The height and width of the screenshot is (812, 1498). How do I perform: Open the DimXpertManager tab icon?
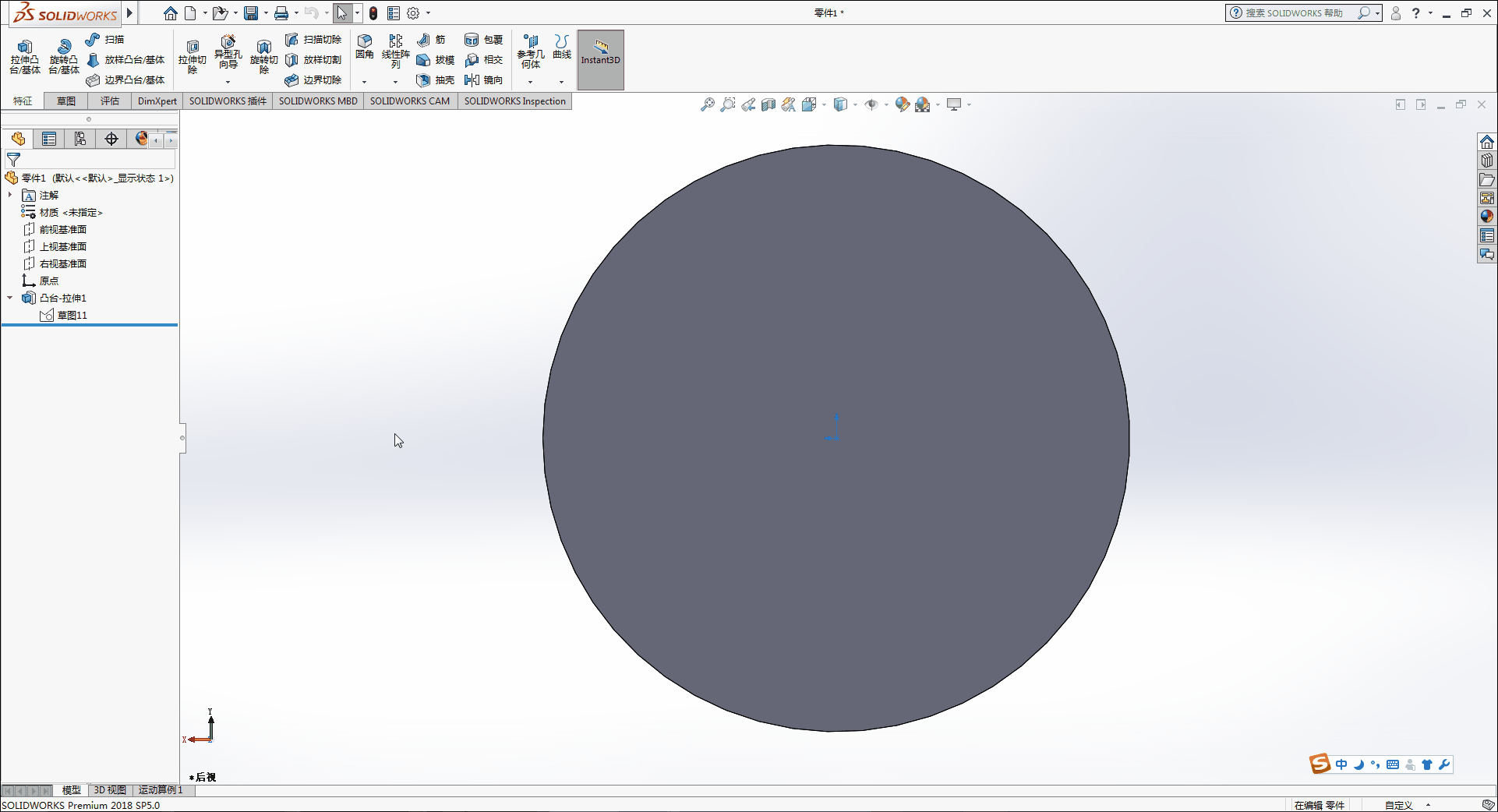coord(111,139)
